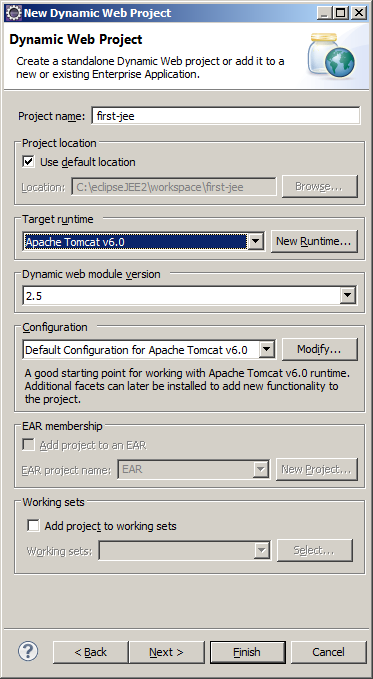Click Finish to create project
373x679 pixels.
(247, 652)
